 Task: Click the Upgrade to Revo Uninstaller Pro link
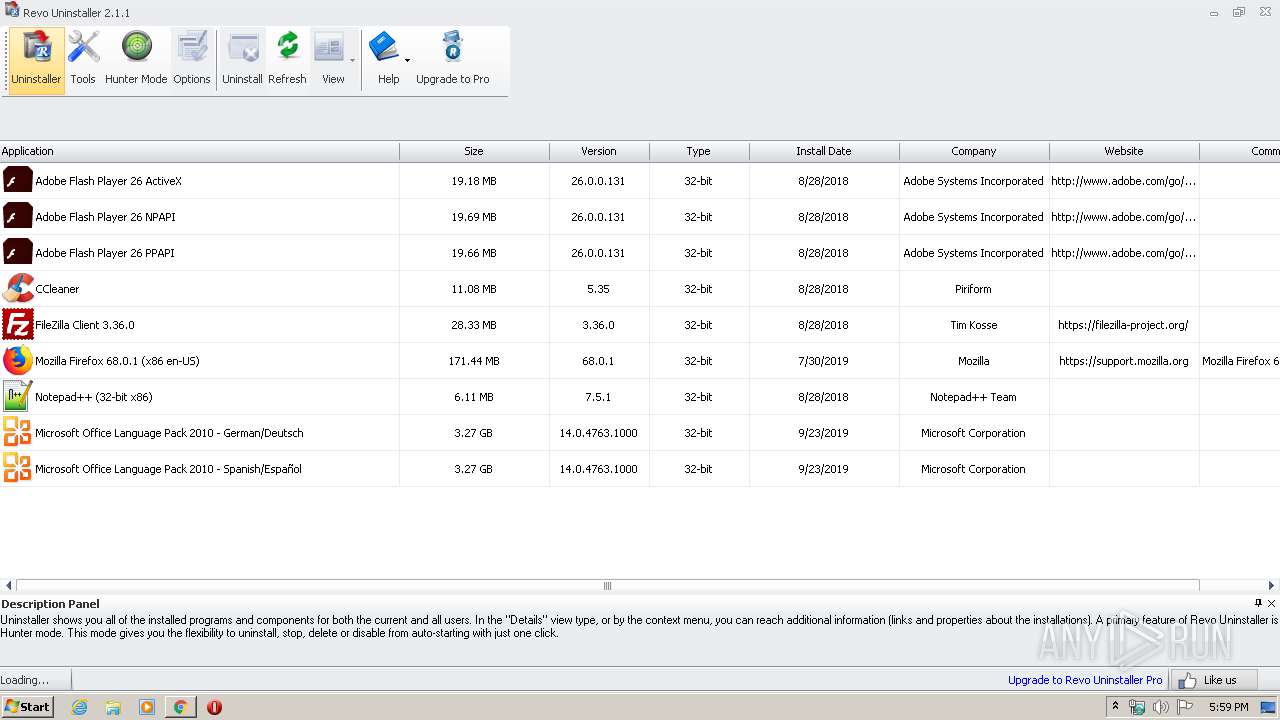point(1085,680)
